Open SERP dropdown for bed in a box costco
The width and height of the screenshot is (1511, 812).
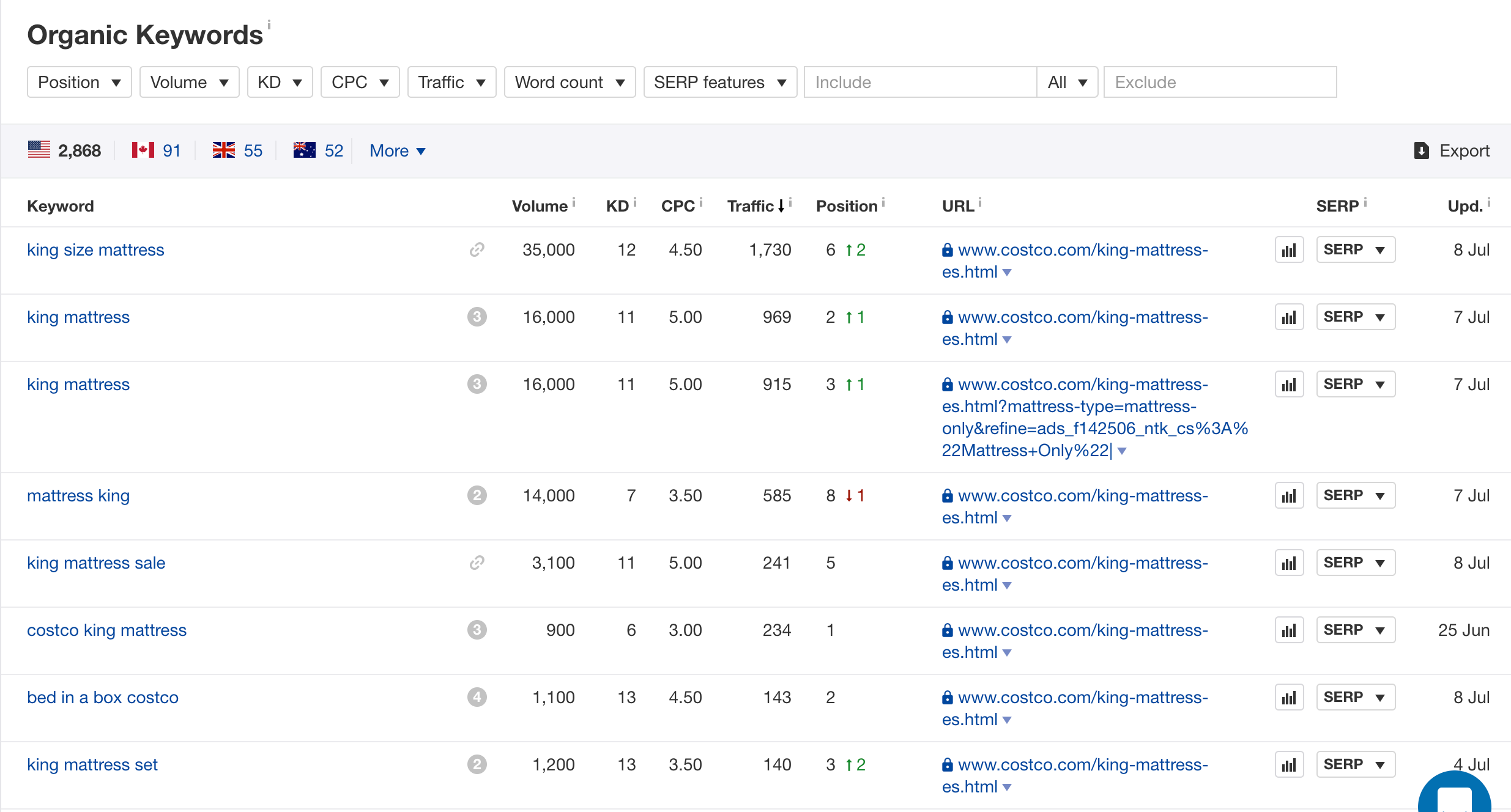[x=1356, y=697]
